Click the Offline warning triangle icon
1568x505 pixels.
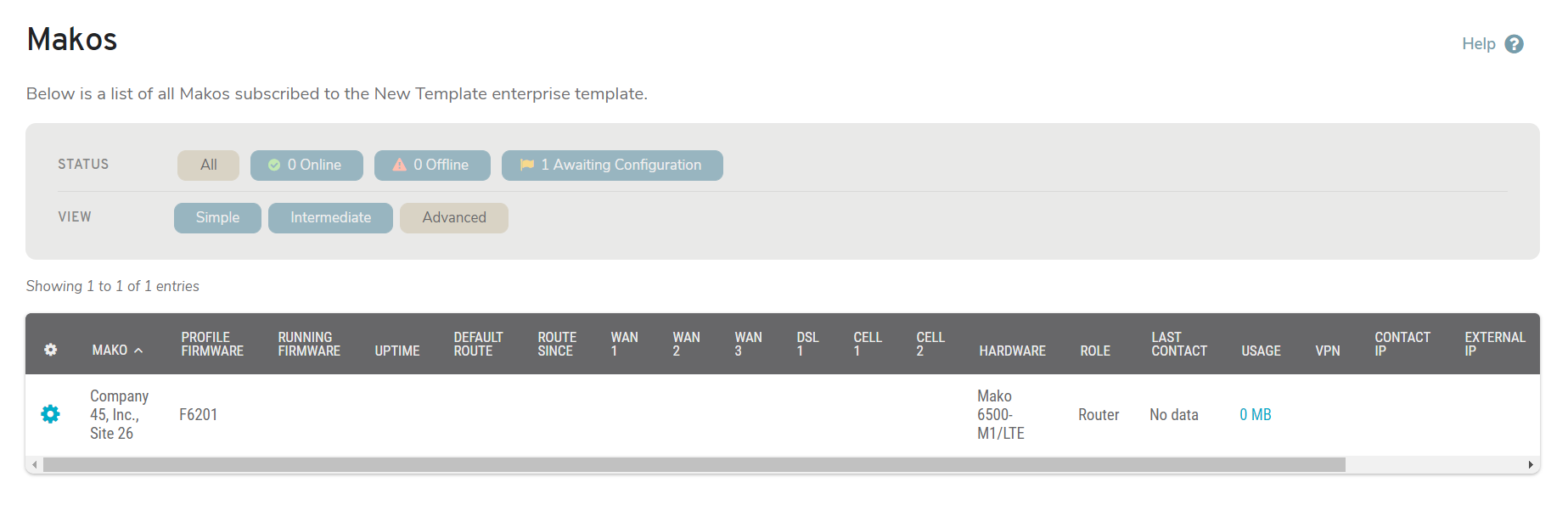(399, 165)
